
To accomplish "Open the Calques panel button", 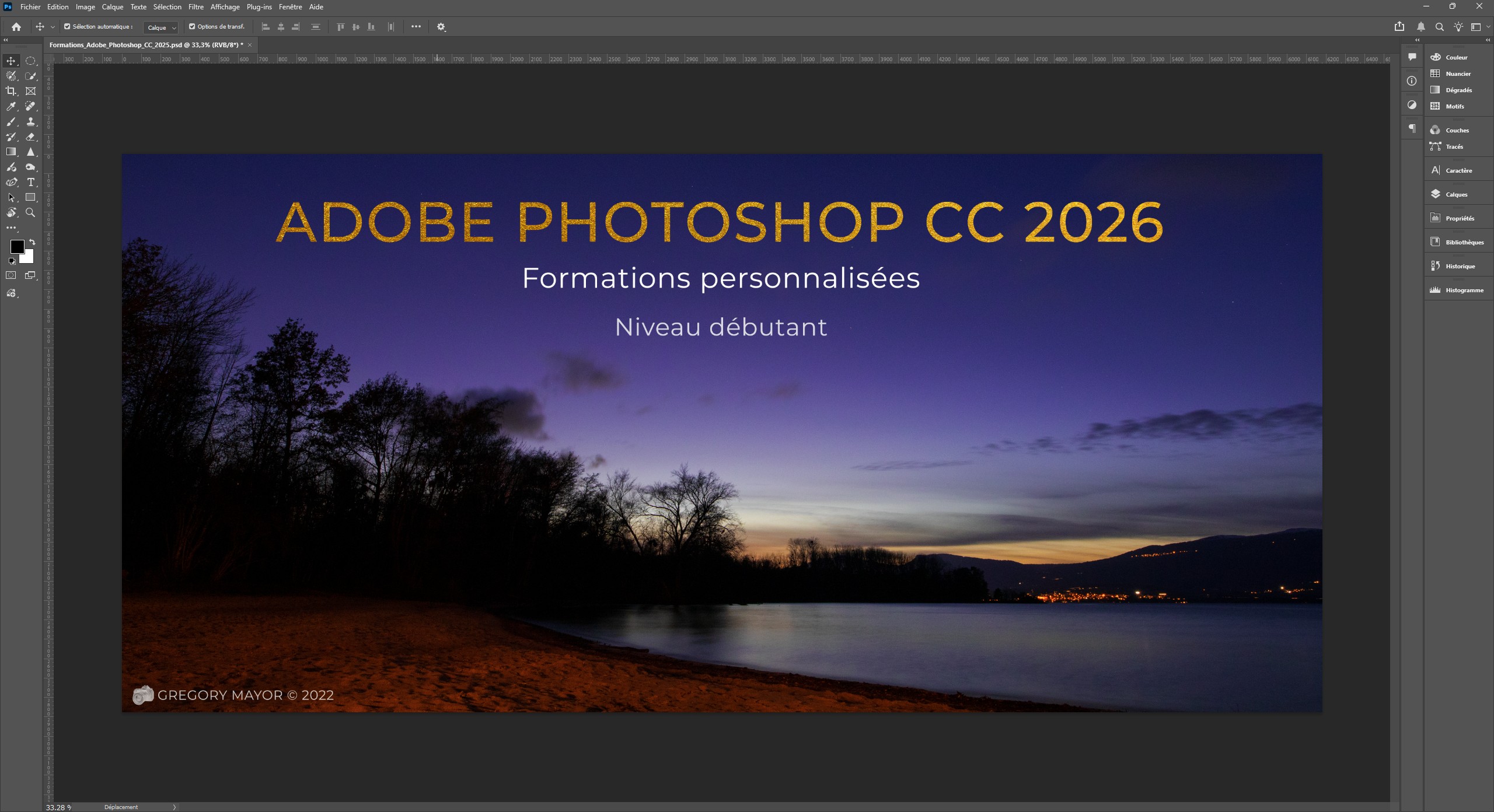I will [1455, 194].
